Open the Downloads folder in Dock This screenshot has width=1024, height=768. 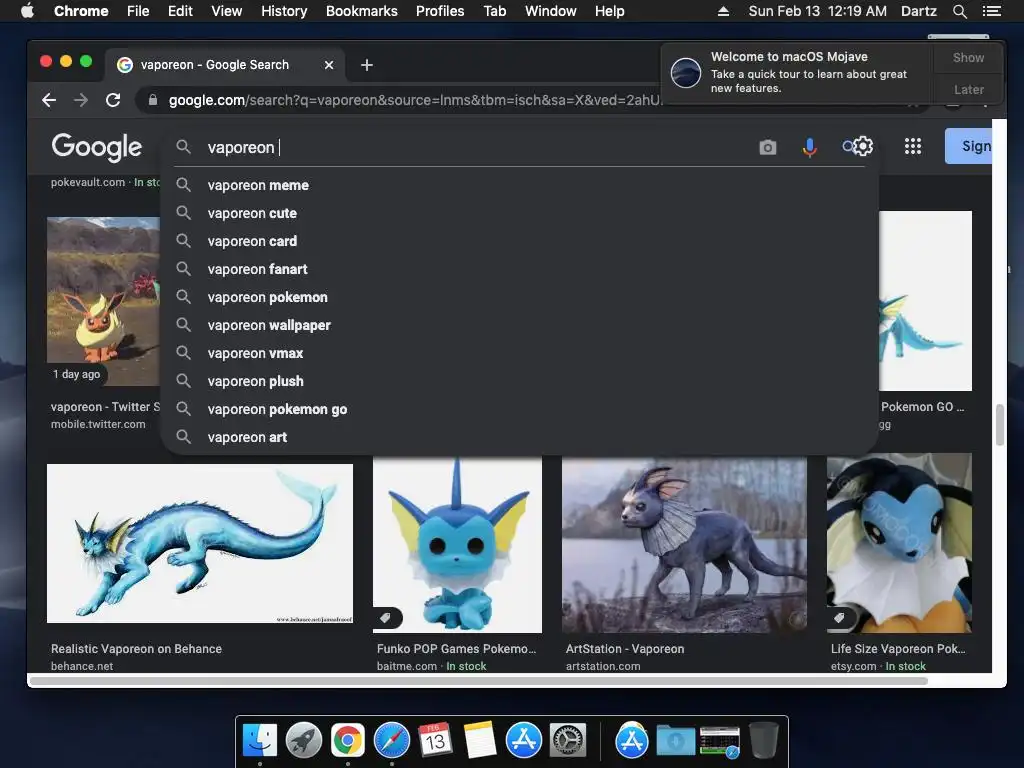tap(675, 741)
